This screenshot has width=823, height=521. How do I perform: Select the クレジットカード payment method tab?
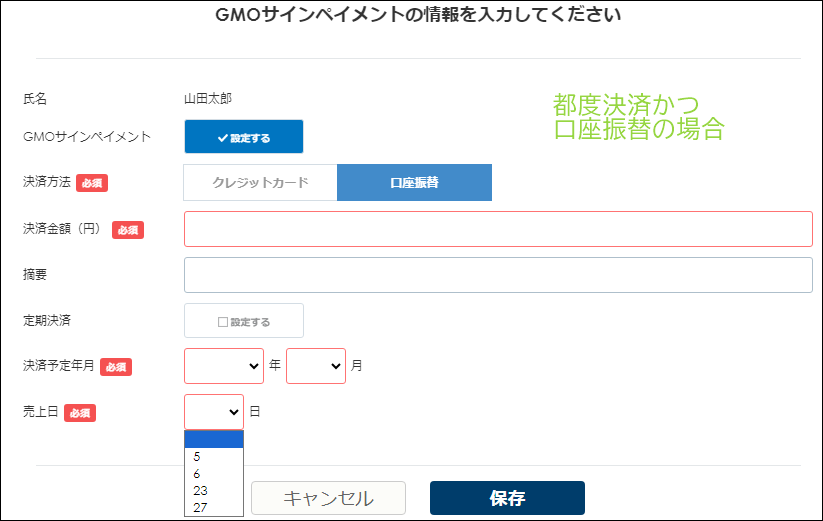click(260, 183)
